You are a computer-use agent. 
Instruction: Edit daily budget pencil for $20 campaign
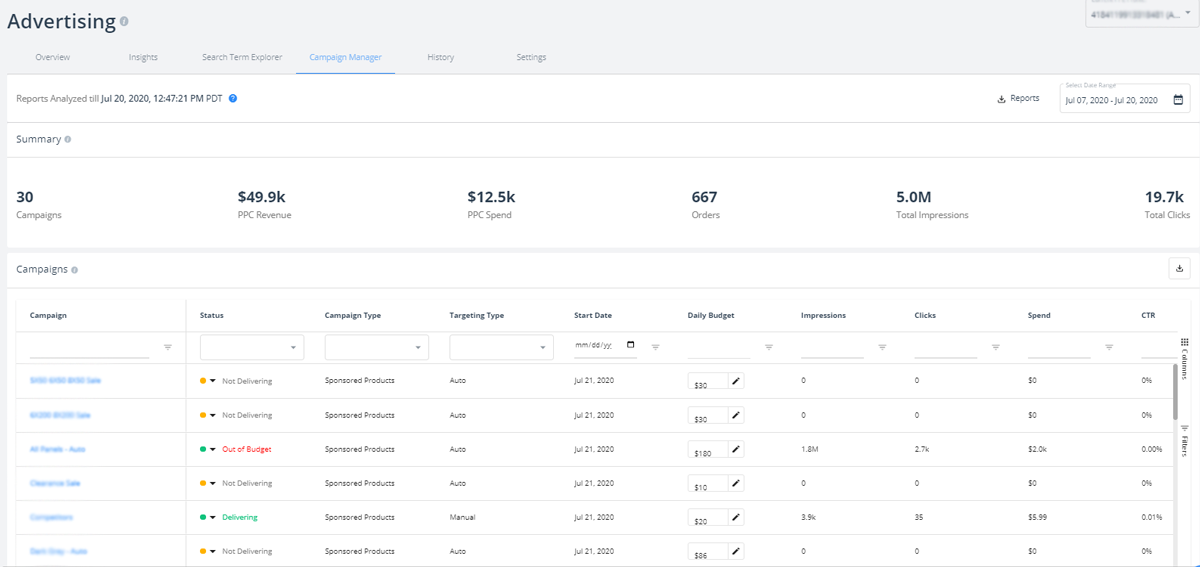pos(736,518)
